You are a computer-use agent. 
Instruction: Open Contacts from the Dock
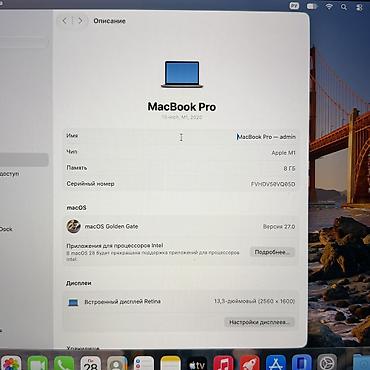tap(117, 363)
